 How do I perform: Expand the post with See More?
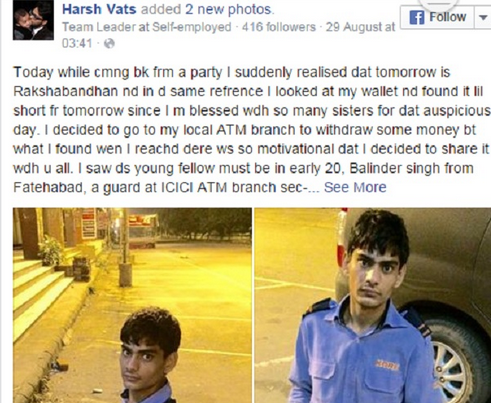(x=355, y=187)
